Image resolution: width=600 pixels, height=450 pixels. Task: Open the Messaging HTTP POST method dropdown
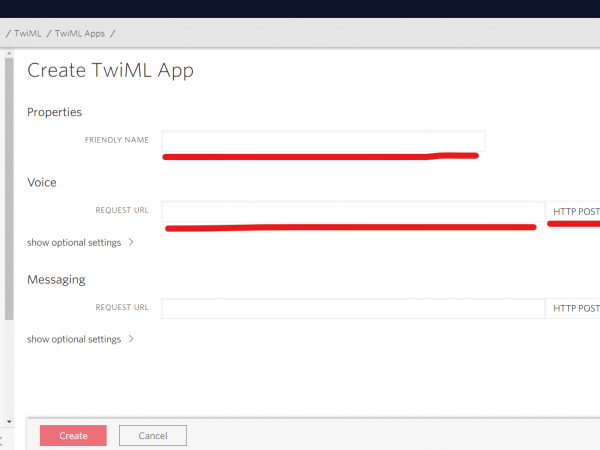click(x=573, y=308)
